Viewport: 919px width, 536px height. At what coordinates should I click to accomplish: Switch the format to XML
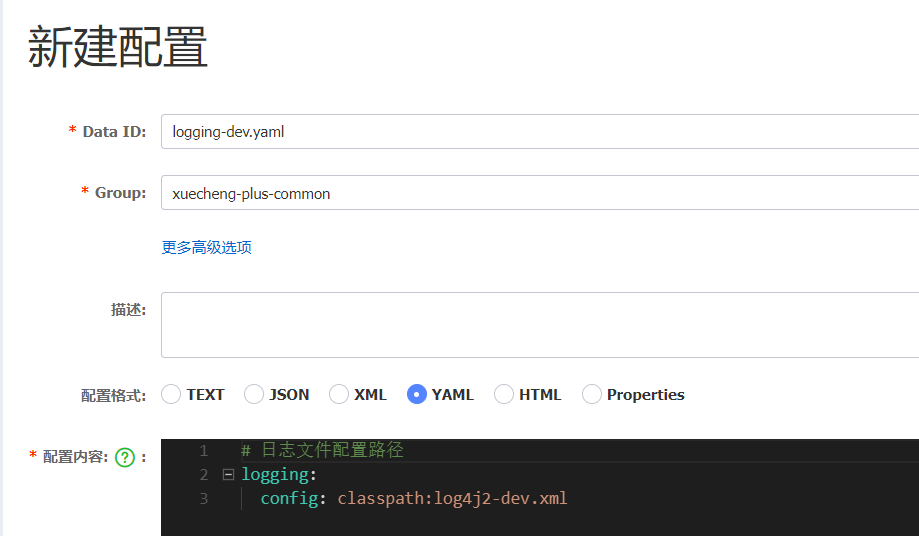click(339, 395)
